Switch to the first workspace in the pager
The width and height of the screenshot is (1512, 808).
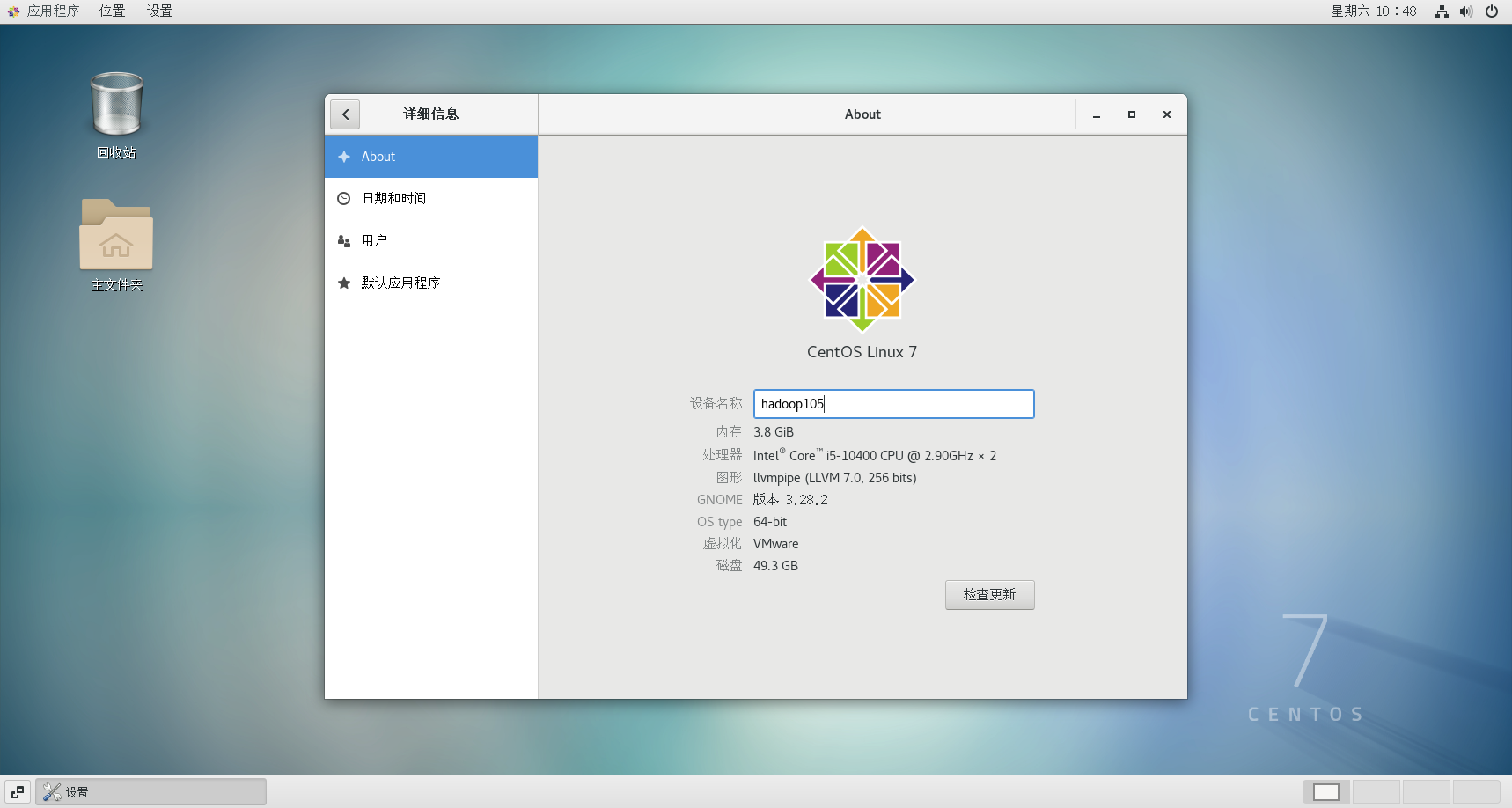(x=1326, y=792)
